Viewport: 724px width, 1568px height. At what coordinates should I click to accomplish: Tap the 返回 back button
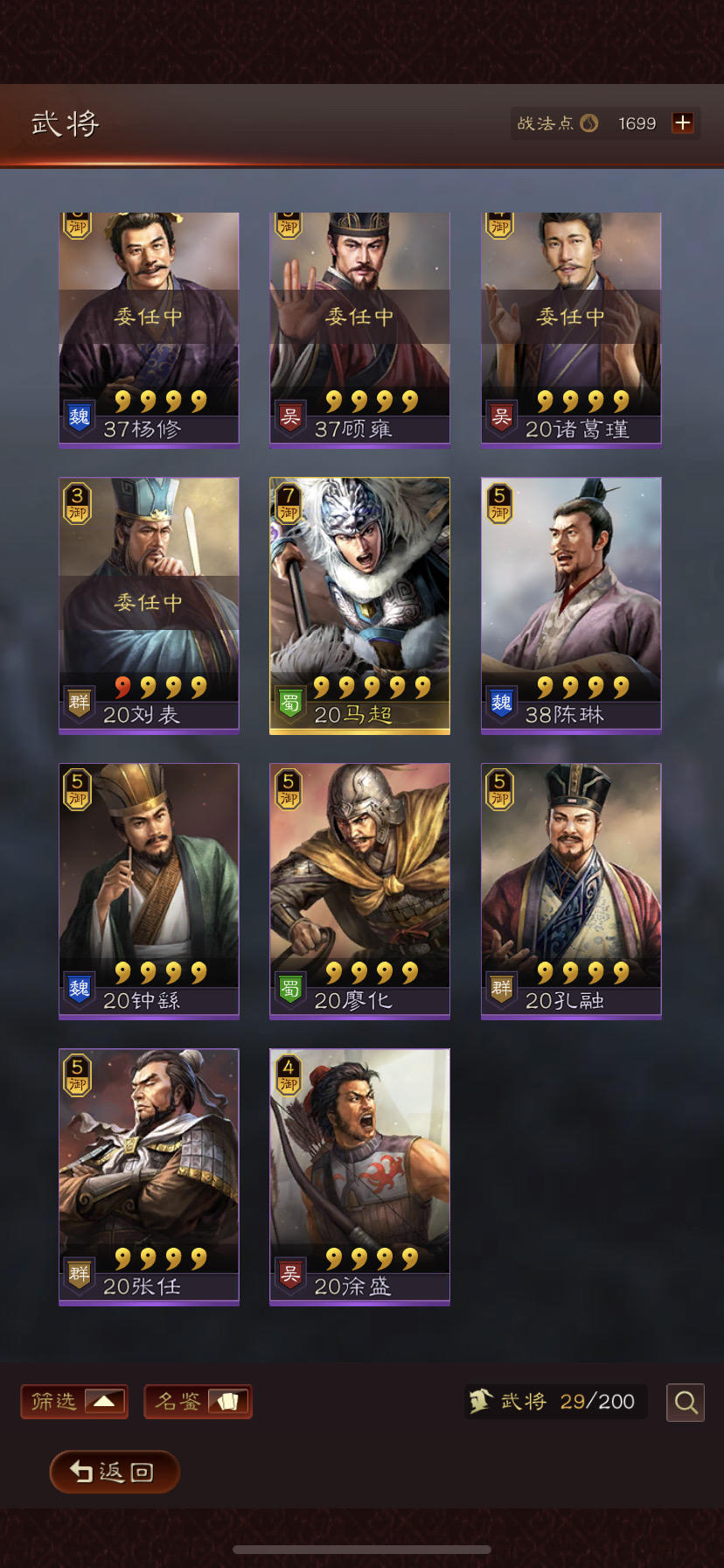[x=115, y=1472]
